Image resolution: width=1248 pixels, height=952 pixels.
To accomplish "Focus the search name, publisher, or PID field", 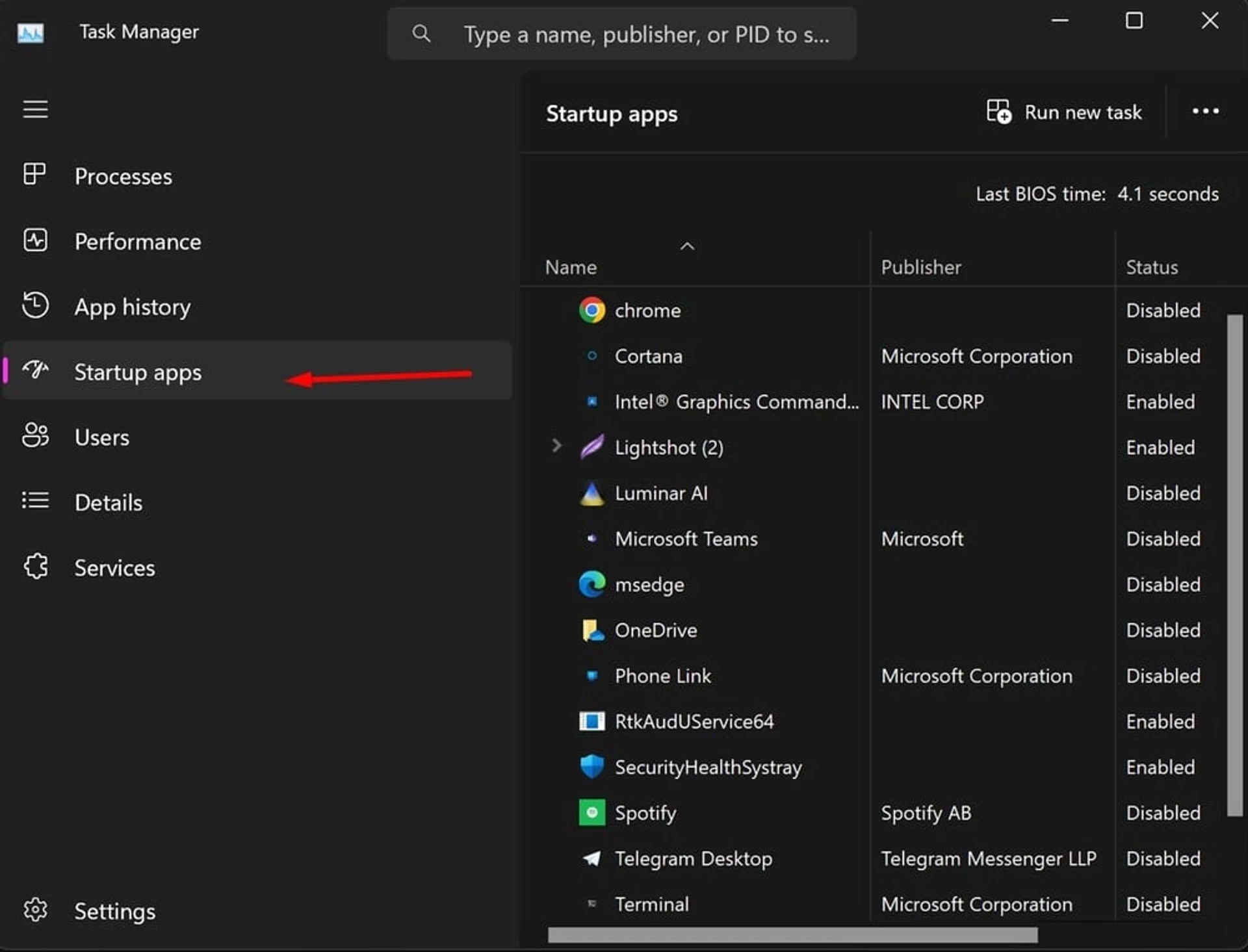I will pyautogui.click(x=621, y=34).
